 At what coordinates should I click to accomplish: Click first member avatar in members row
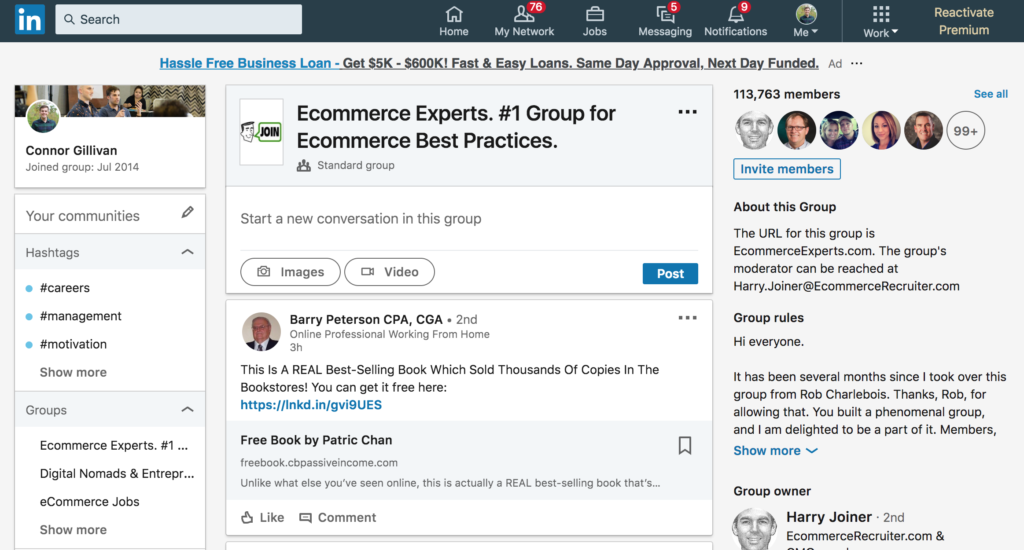point(754,130)
